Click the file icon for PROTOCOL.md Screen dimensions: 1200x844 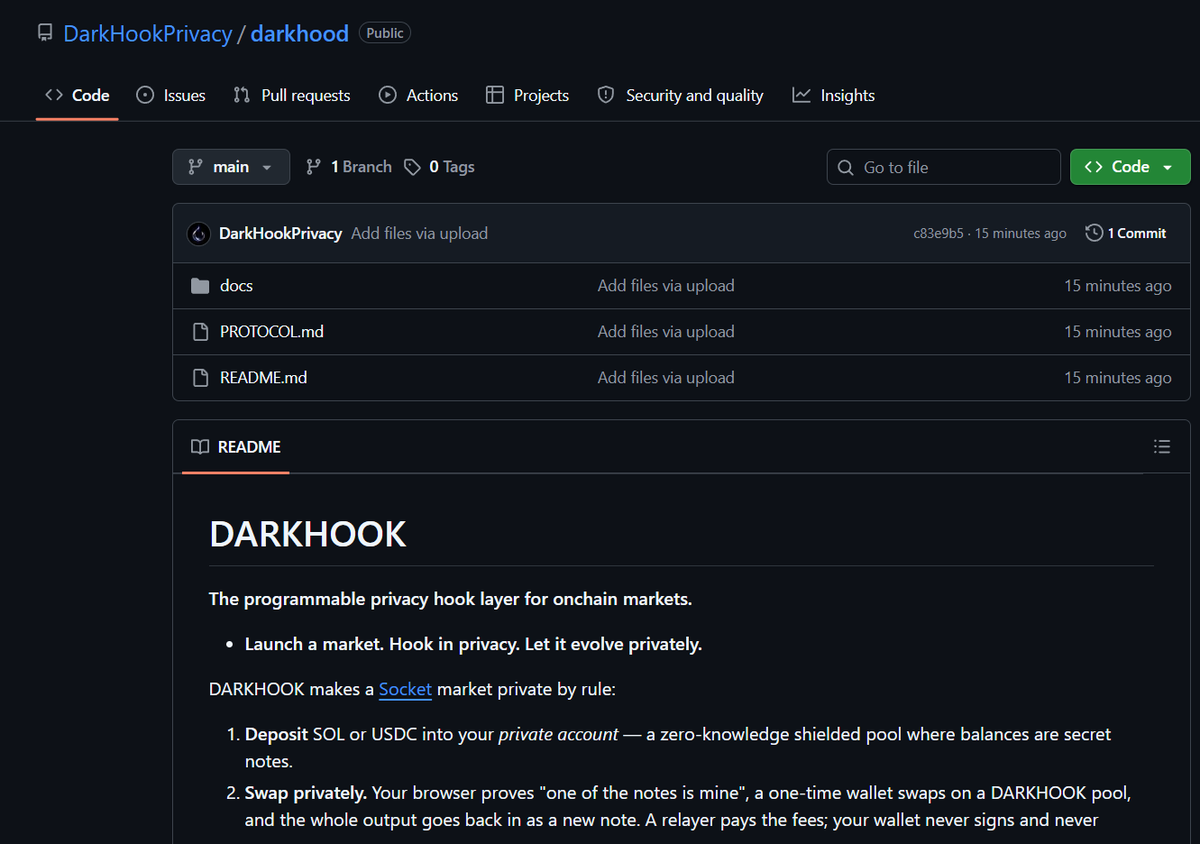click(x=200, y=331)
